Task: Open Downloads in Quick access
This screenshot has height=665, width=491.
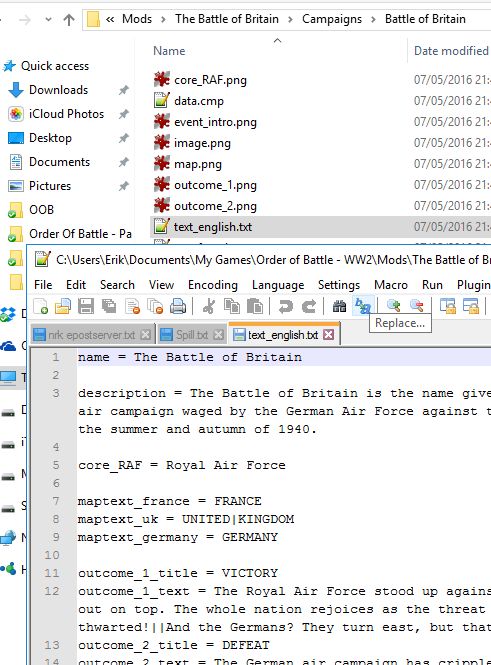Action: pos(59,90)
